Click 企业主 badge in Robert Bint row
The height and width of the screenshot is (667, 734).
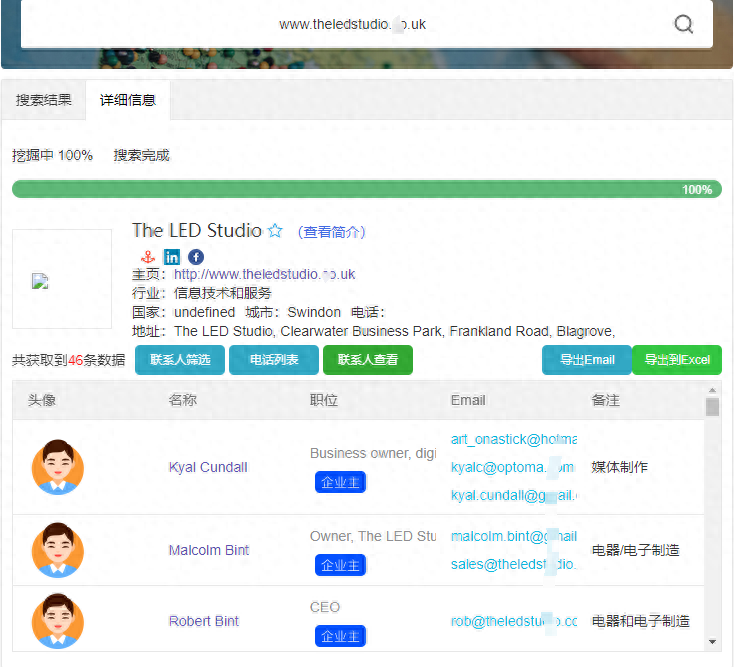tap(340, 636)
